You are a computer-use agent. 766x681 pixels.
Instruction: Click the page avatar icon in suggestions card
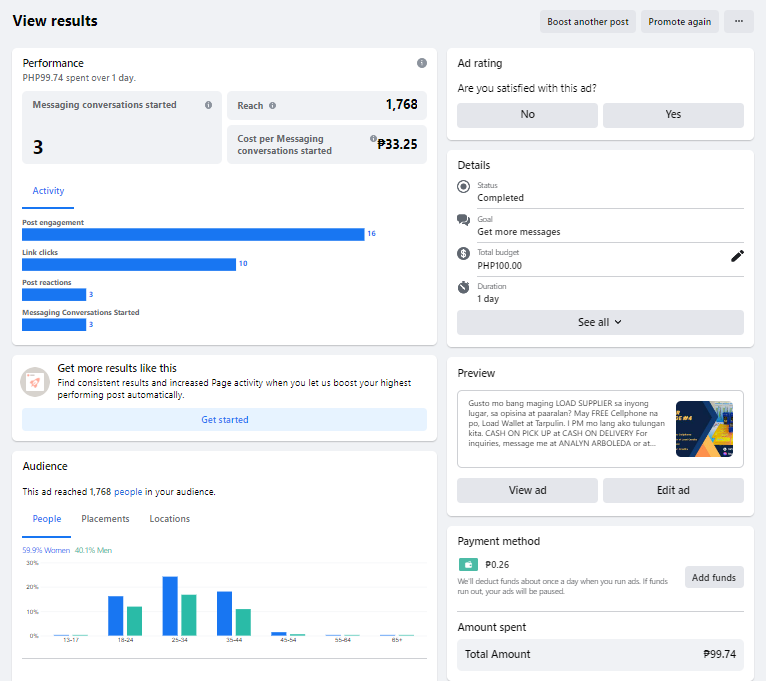click(x=35, y=381)
